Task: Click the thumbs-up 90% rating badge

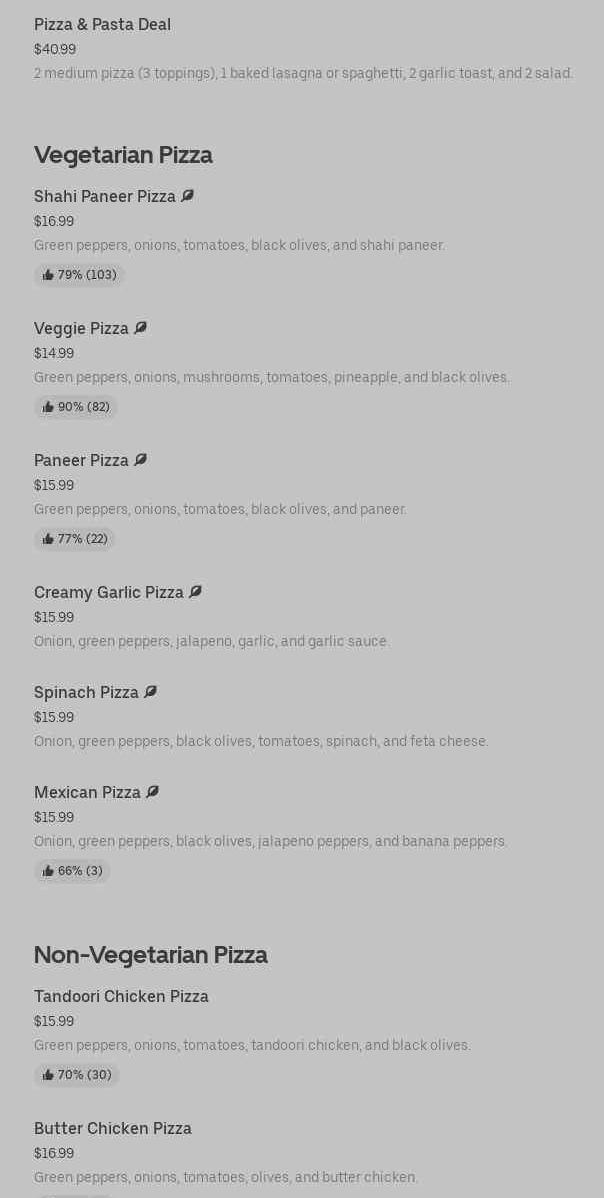Action: click(76, 407)
